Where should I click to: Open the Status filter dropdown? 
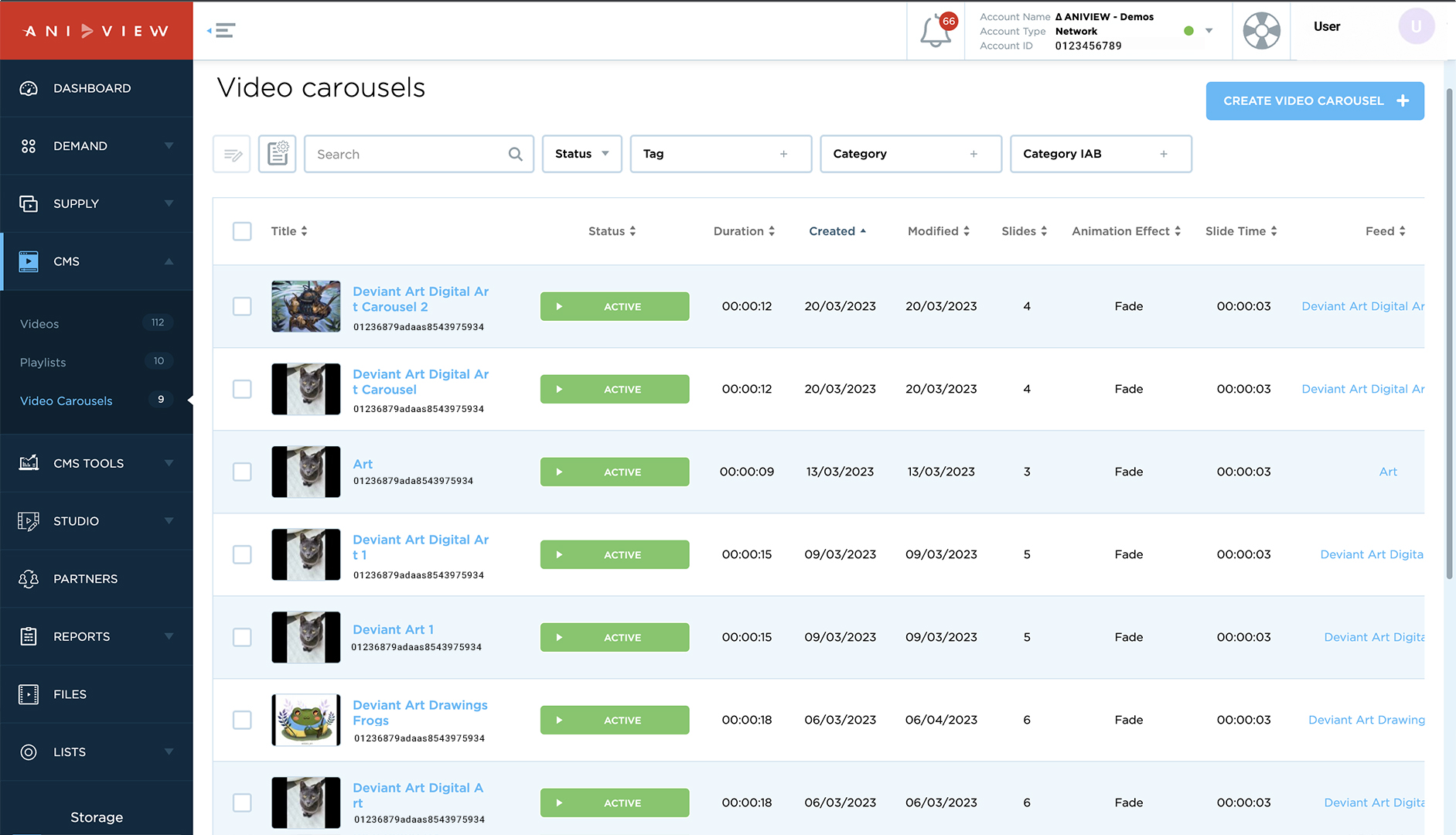(x=581, y=154)
